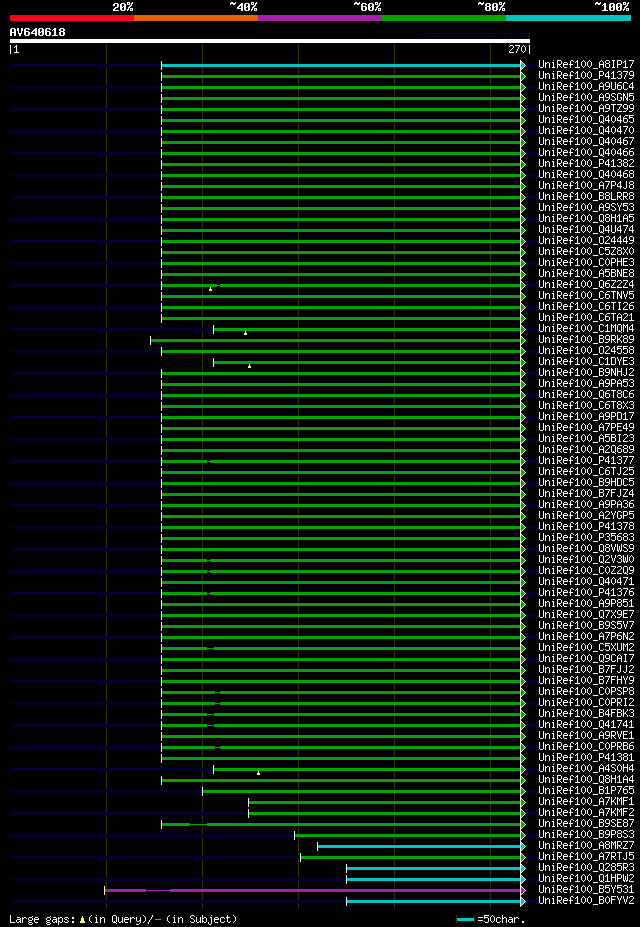
Task: Select the UniRef100_P35683 label
Action: click(x=586, y=539)
